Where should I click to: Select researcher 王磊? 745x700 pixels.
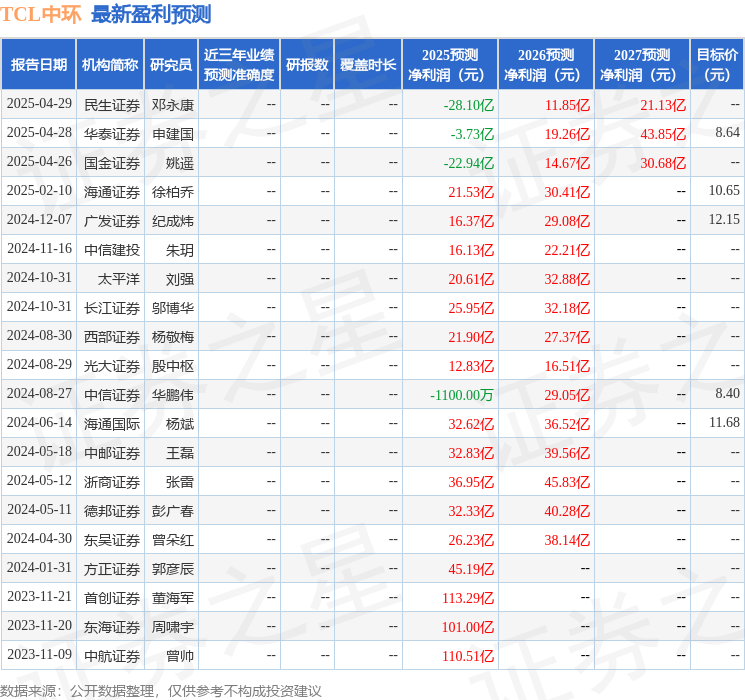click(180, 452)
